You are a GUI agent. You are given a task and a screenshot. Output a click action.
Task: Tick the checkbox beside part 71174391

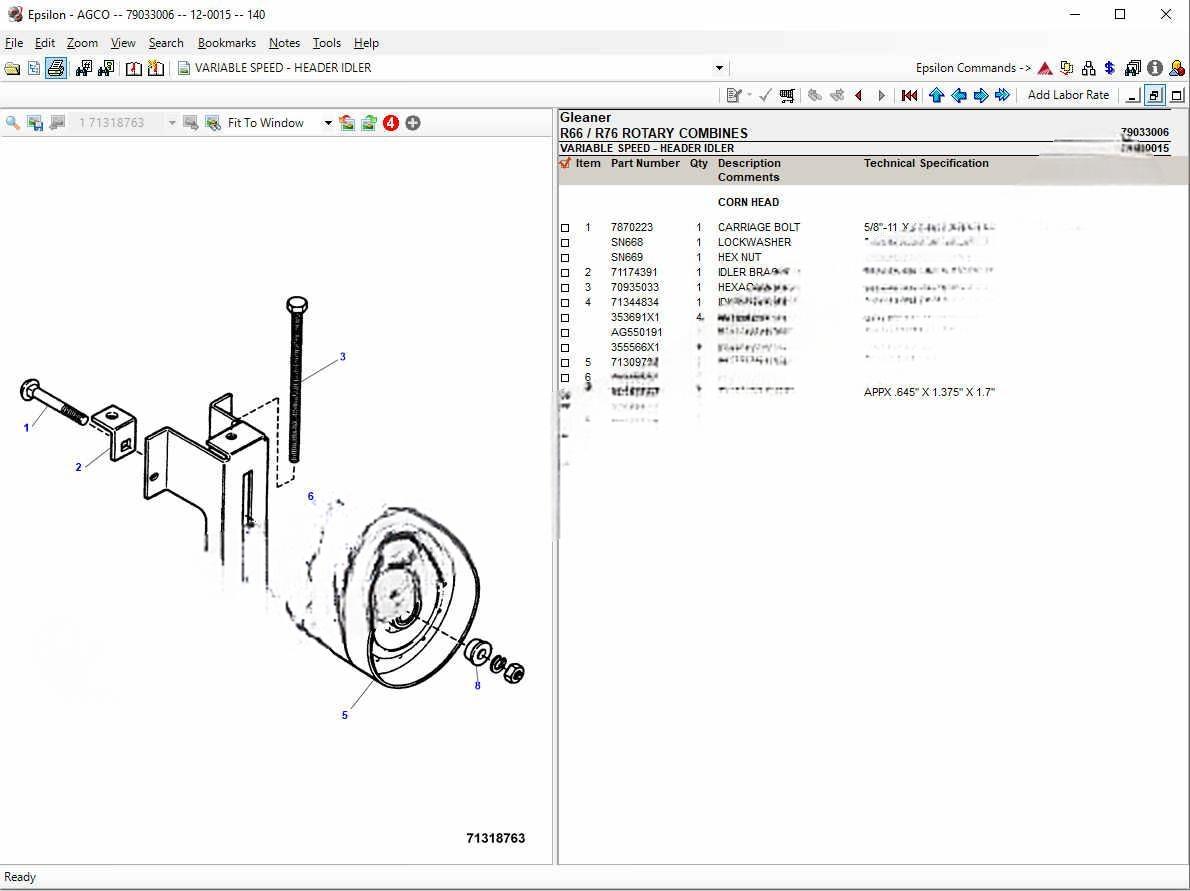565,273
